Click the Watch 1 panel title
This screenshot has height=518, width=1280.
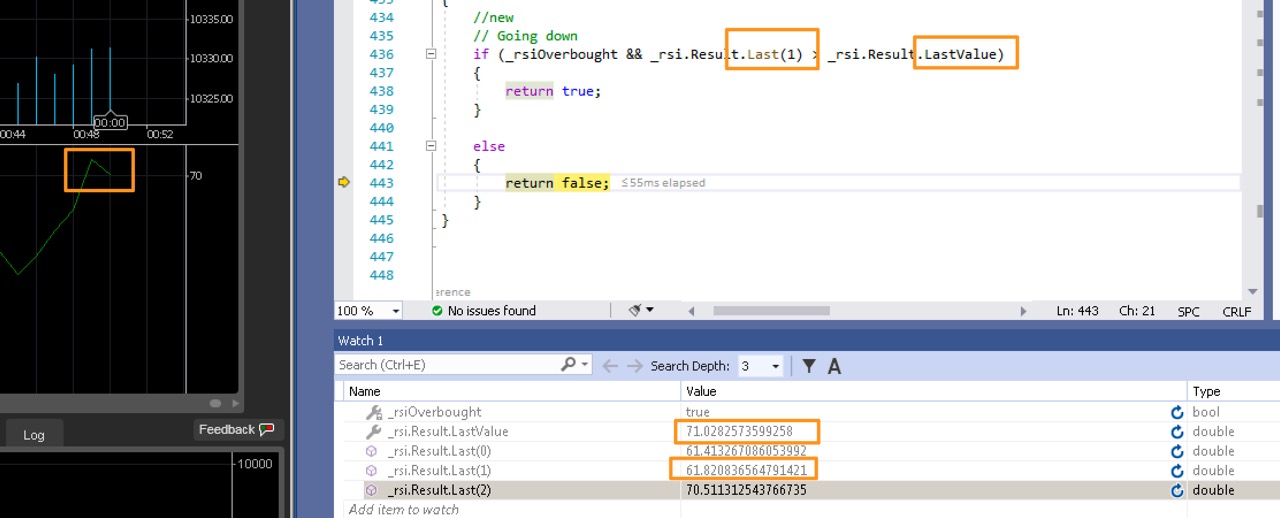360,341
